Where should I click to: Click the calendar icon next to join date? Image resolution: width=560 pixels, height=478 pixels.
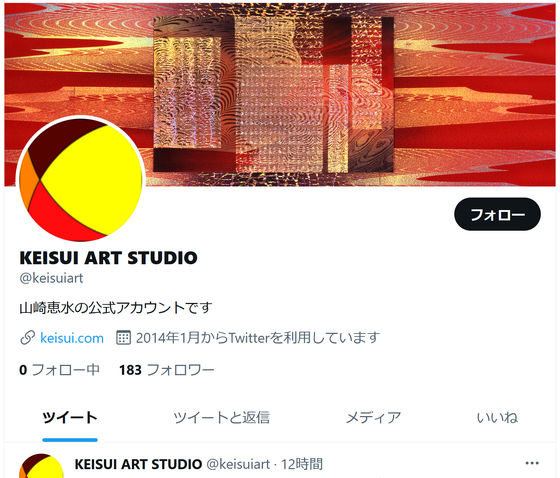tap(123, 338)
